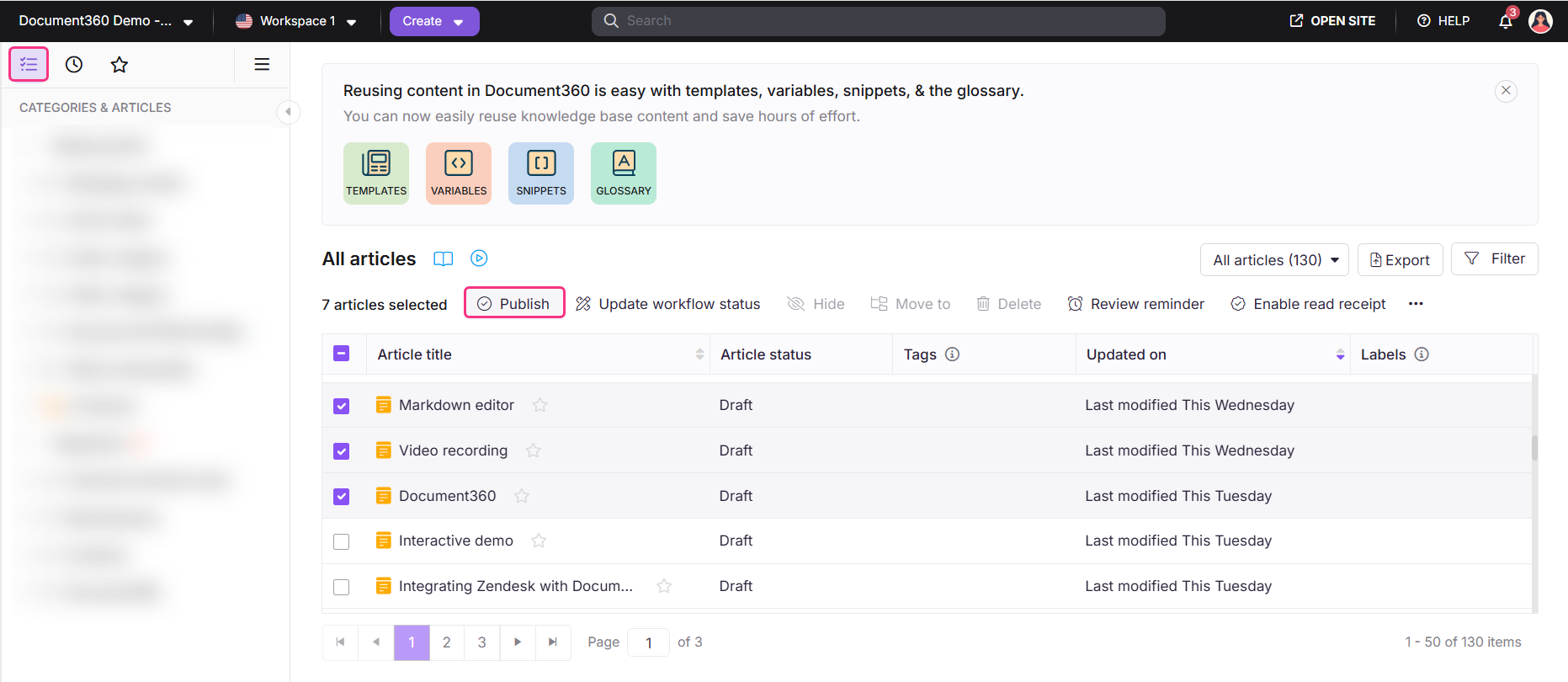Collapse the Categories & Articles side panel

288,111
